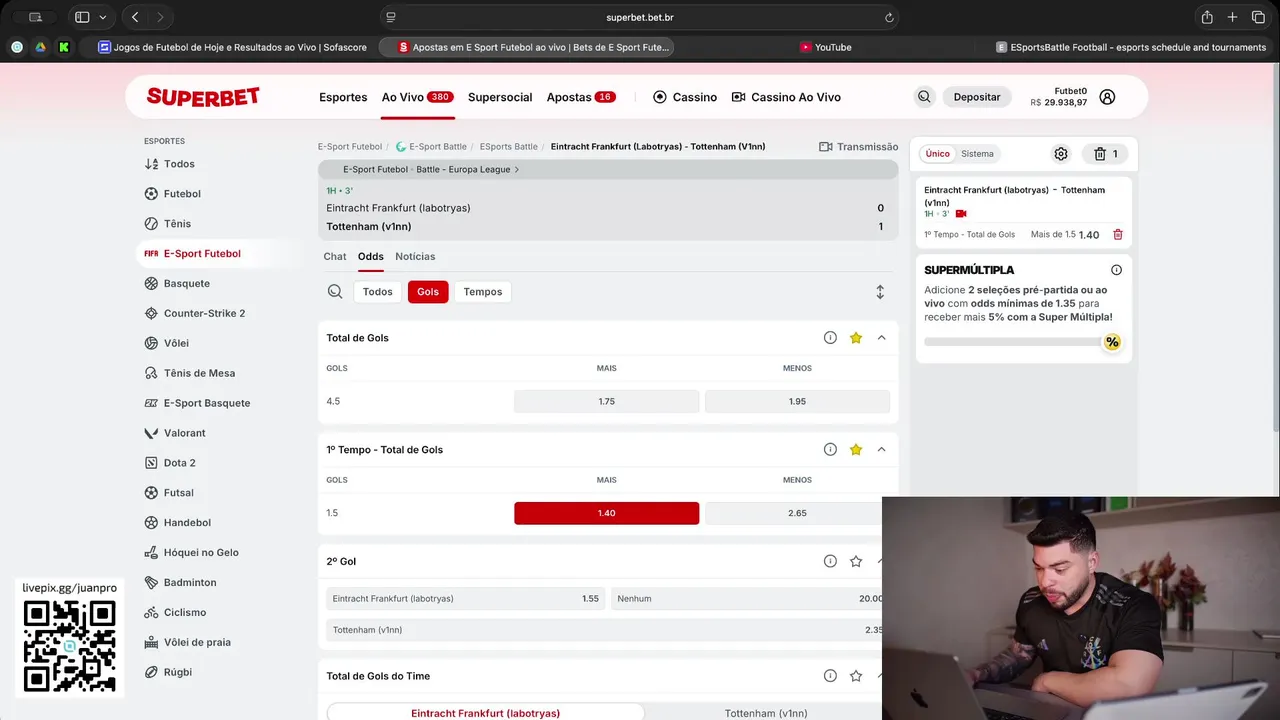Open the Odds tab
1280x720 pixels.
pos(371,257)
